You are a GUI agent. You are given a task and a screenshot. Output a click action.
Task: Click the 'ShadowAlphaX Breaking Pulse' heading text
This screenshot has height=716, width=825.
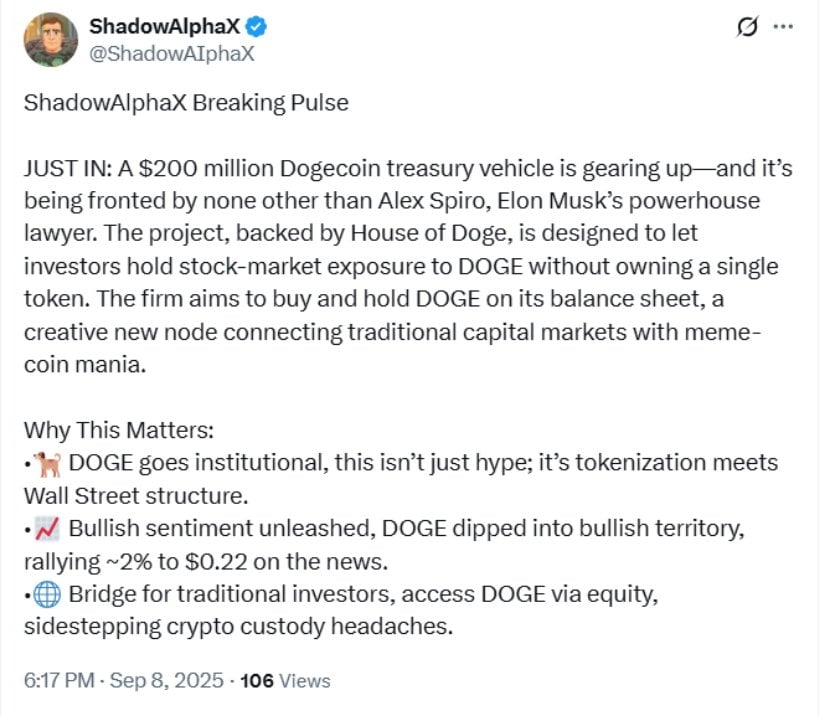[186, 103]
